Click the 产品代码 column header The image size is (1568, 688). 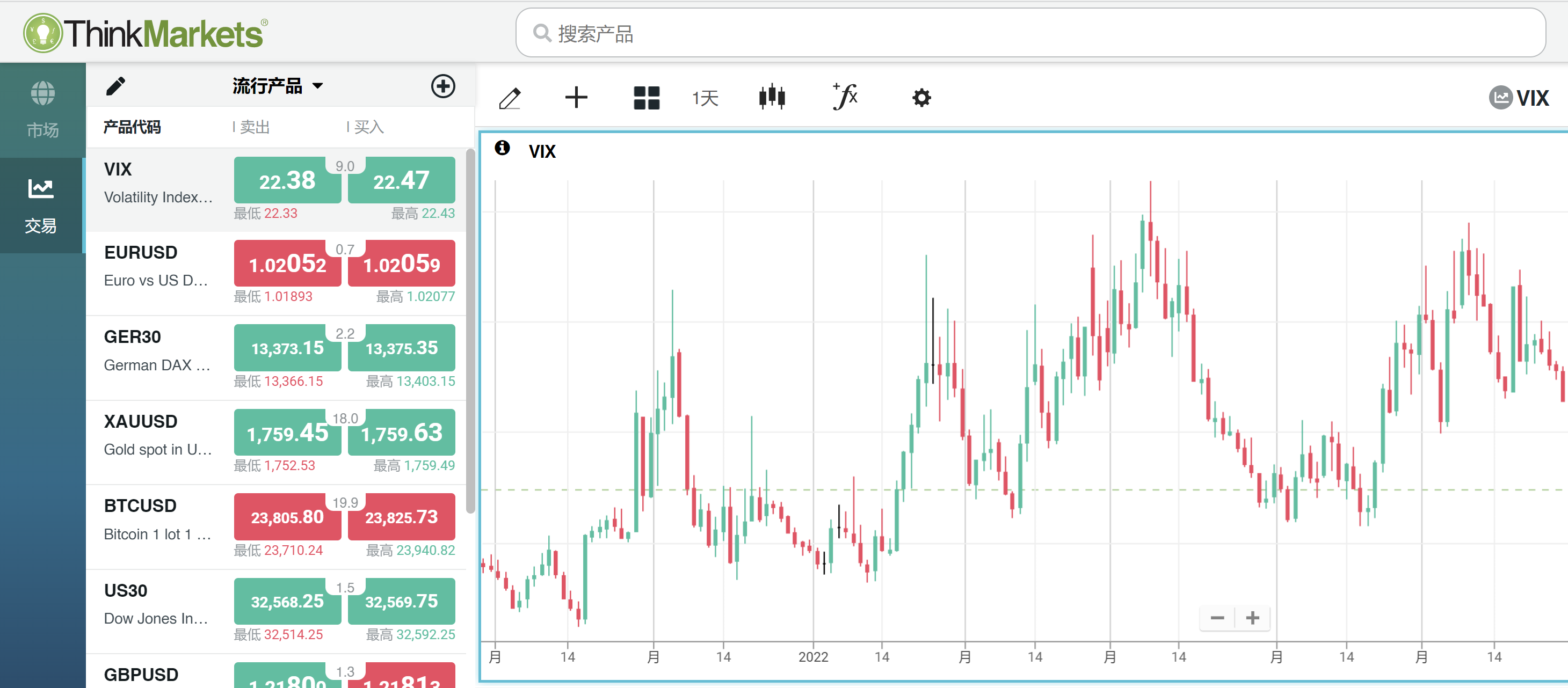coord(132,127)
